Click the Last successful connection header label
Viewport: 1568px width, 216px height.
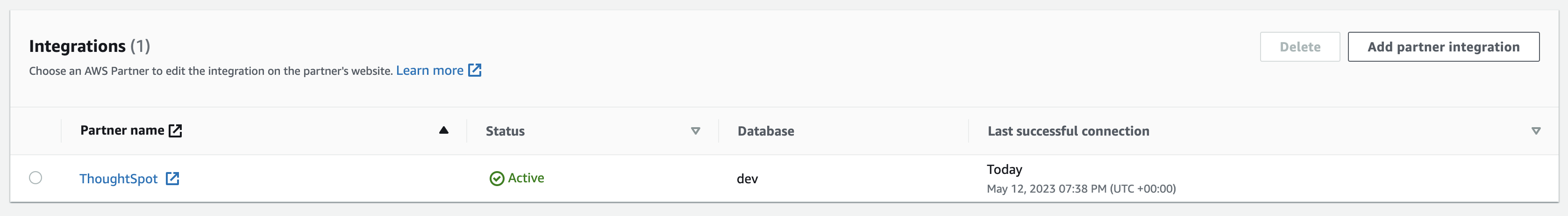pyautogui.click(x=1068, y=131)
